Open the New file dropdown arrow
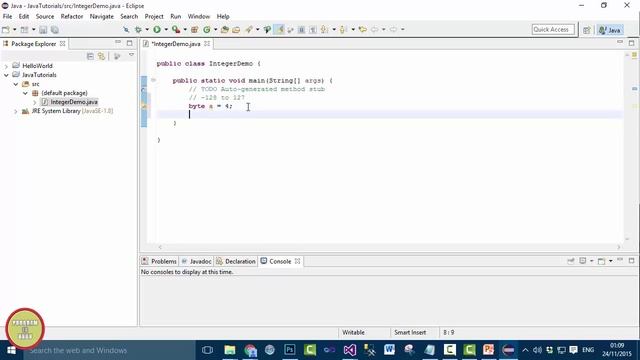Image resolution: width=640 pixels, height=360 pixels. [x=14, y=30]
